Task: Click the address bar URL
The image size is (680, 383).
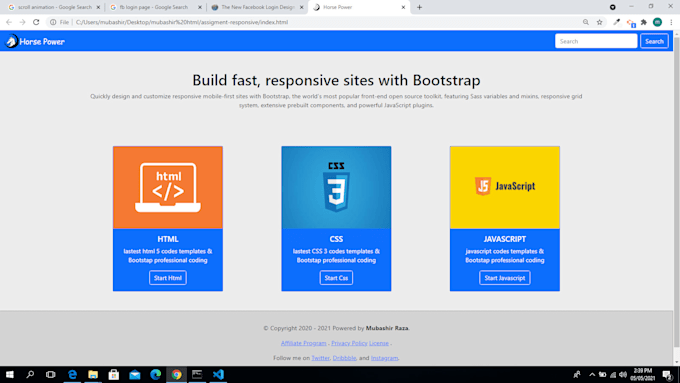Action: pos(182,22)
